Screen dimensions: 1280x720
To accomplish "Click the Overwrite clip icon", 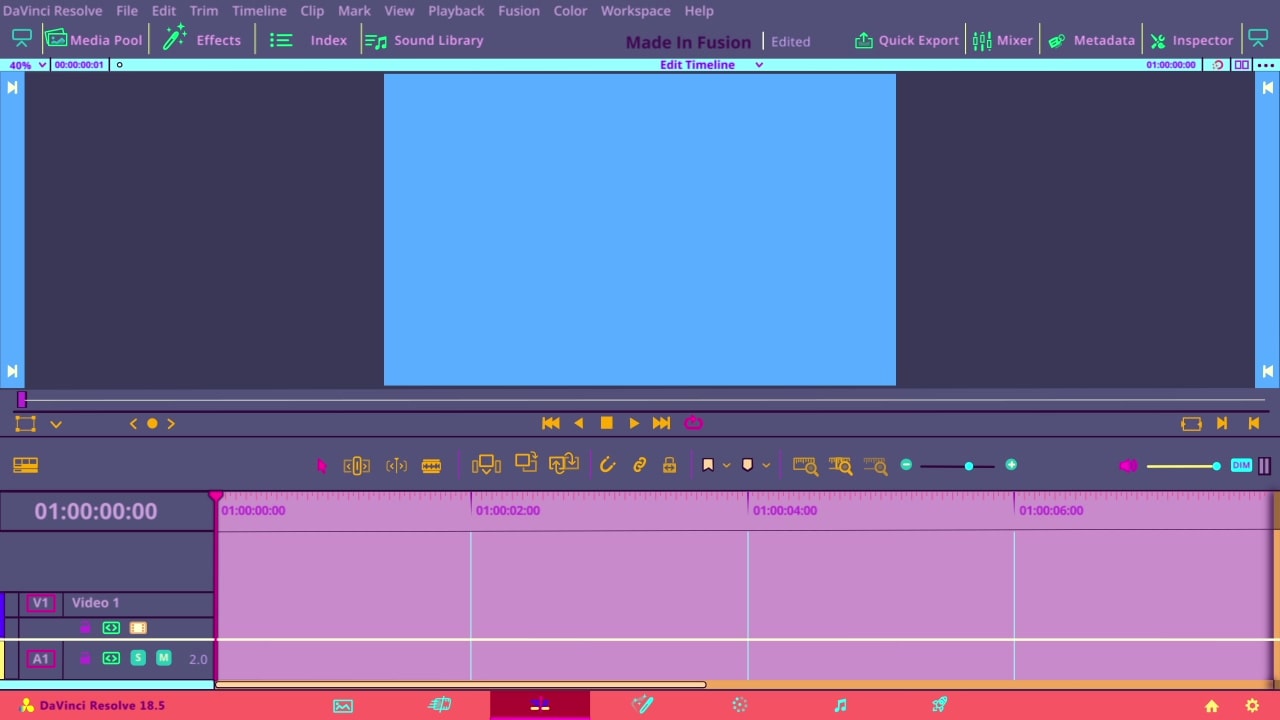I will click(526, 464).
